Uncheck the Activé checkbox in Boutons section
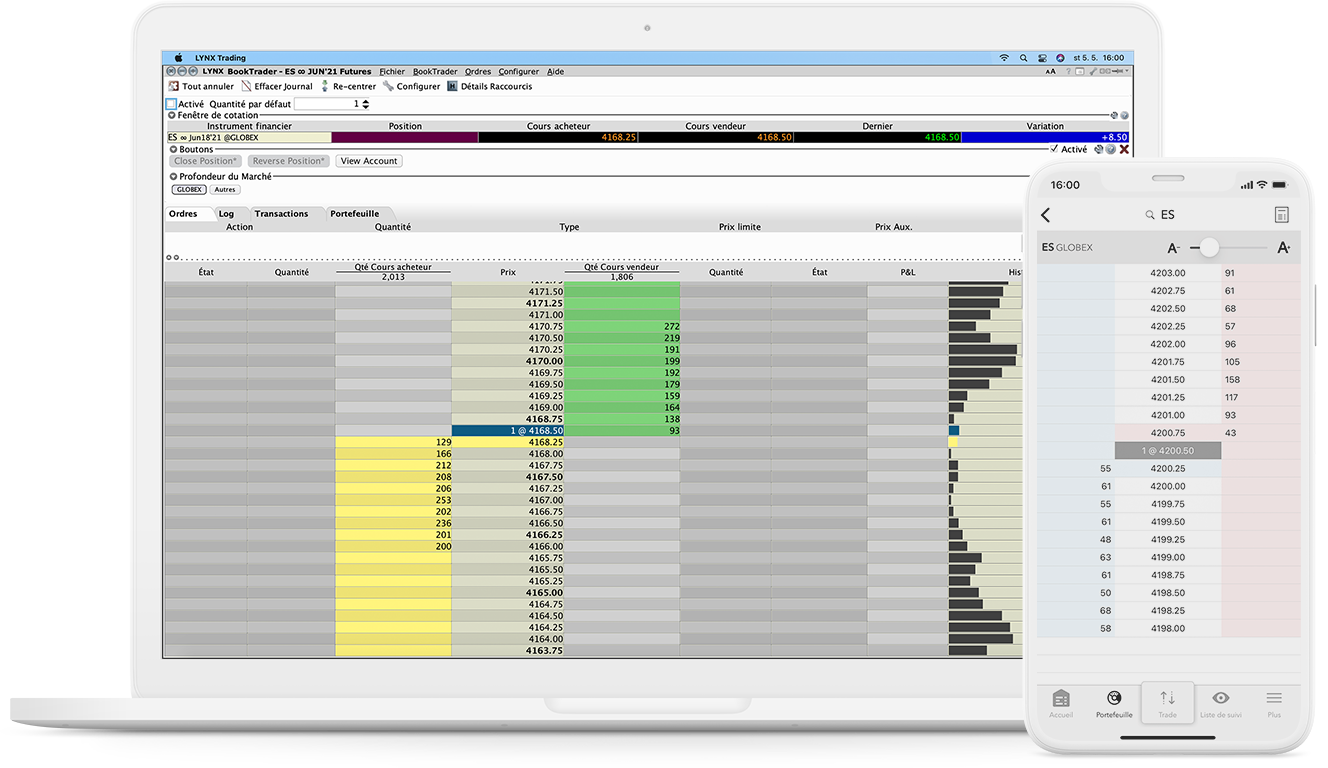Viewport: 1328px width, 768px height. (1054, 149)
